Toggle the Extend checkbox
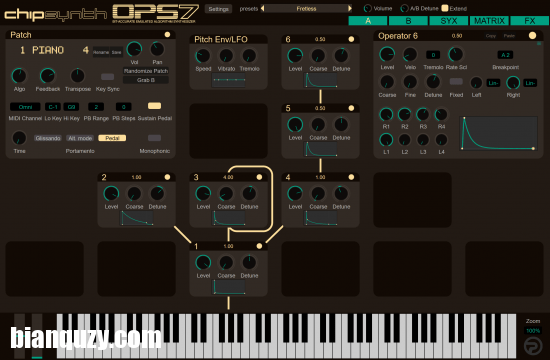The image size is (550, 360). click(445, 8)
